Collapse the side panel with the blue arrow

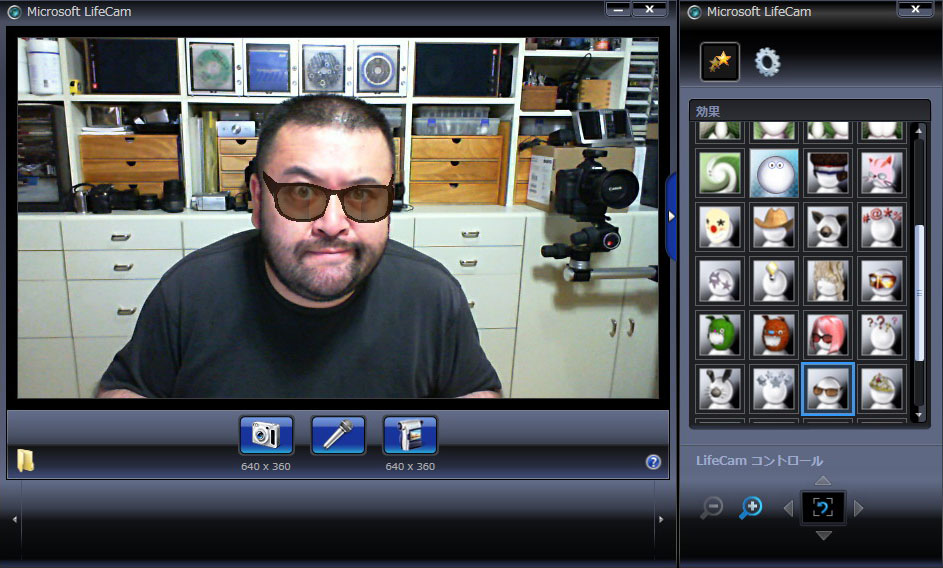tap(671, 216)
